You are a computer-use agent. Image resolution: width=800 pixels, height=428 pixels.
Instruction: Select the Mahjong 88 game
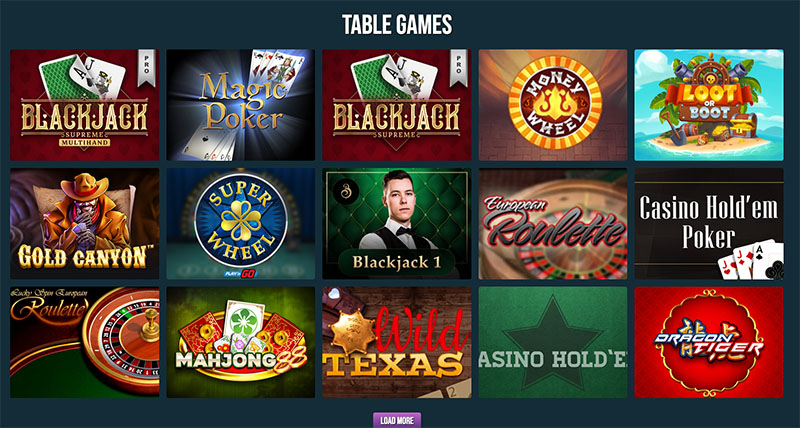point(241,342)
